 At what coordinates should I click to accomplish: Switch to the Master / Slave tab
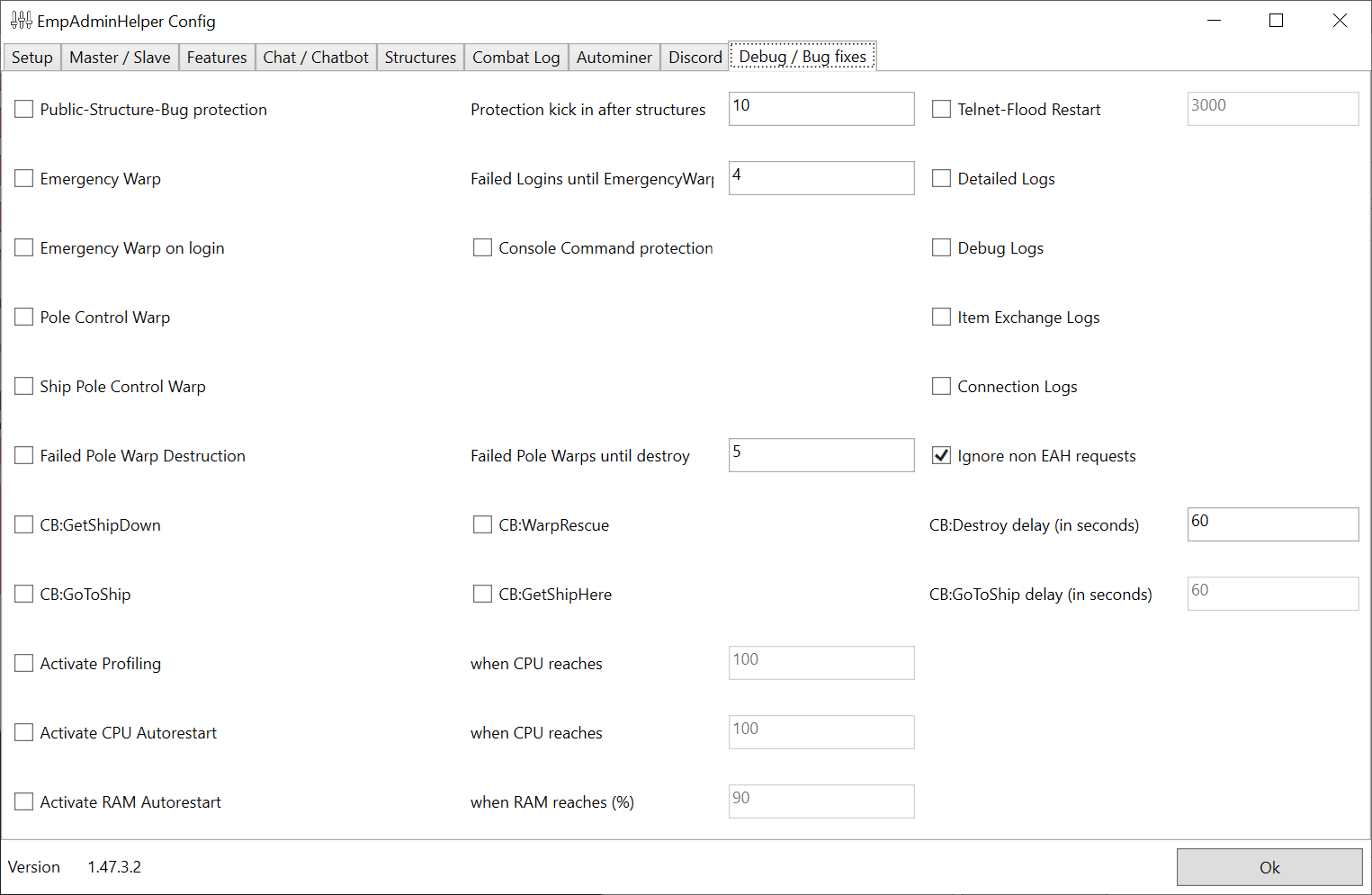pyautogui.click(x=120, y=58)
